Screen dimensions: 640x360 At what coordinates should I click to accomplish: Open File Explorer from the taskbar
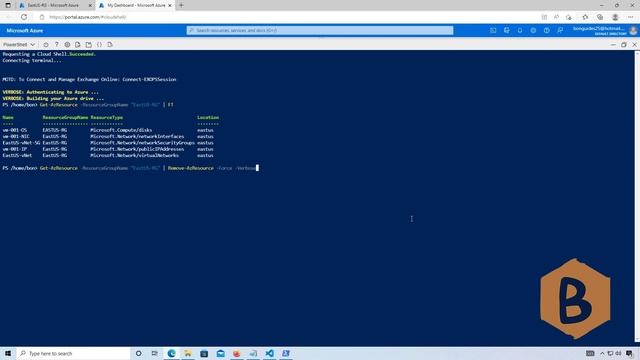[188, 353]
